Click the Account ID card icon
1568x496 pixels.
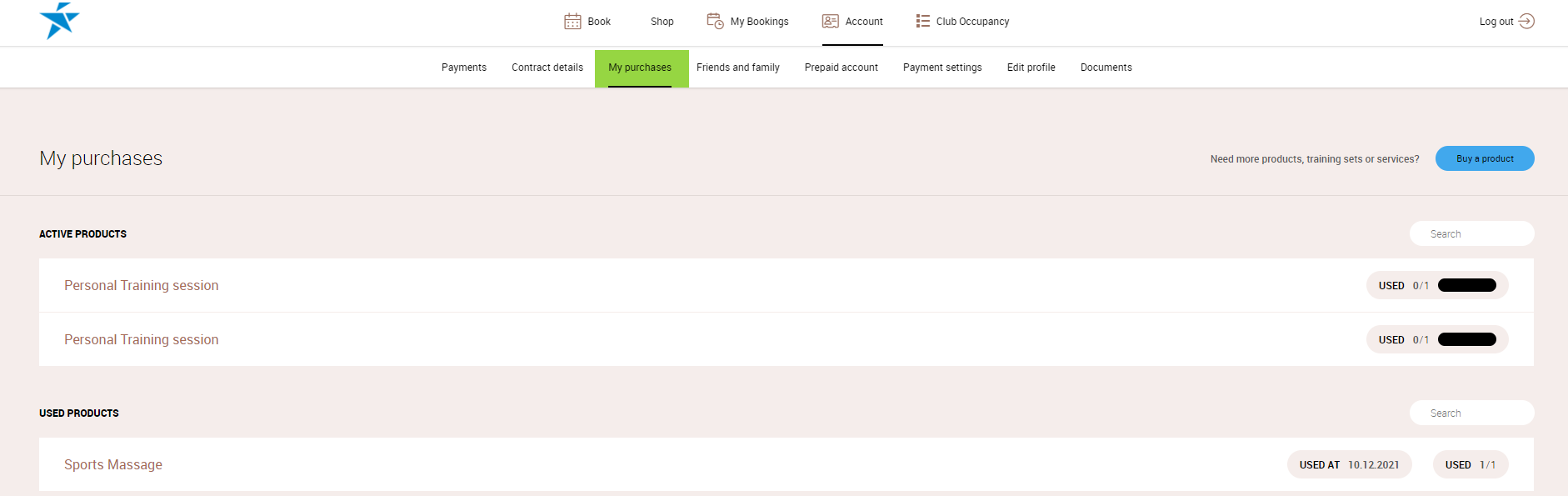[831, 22]
